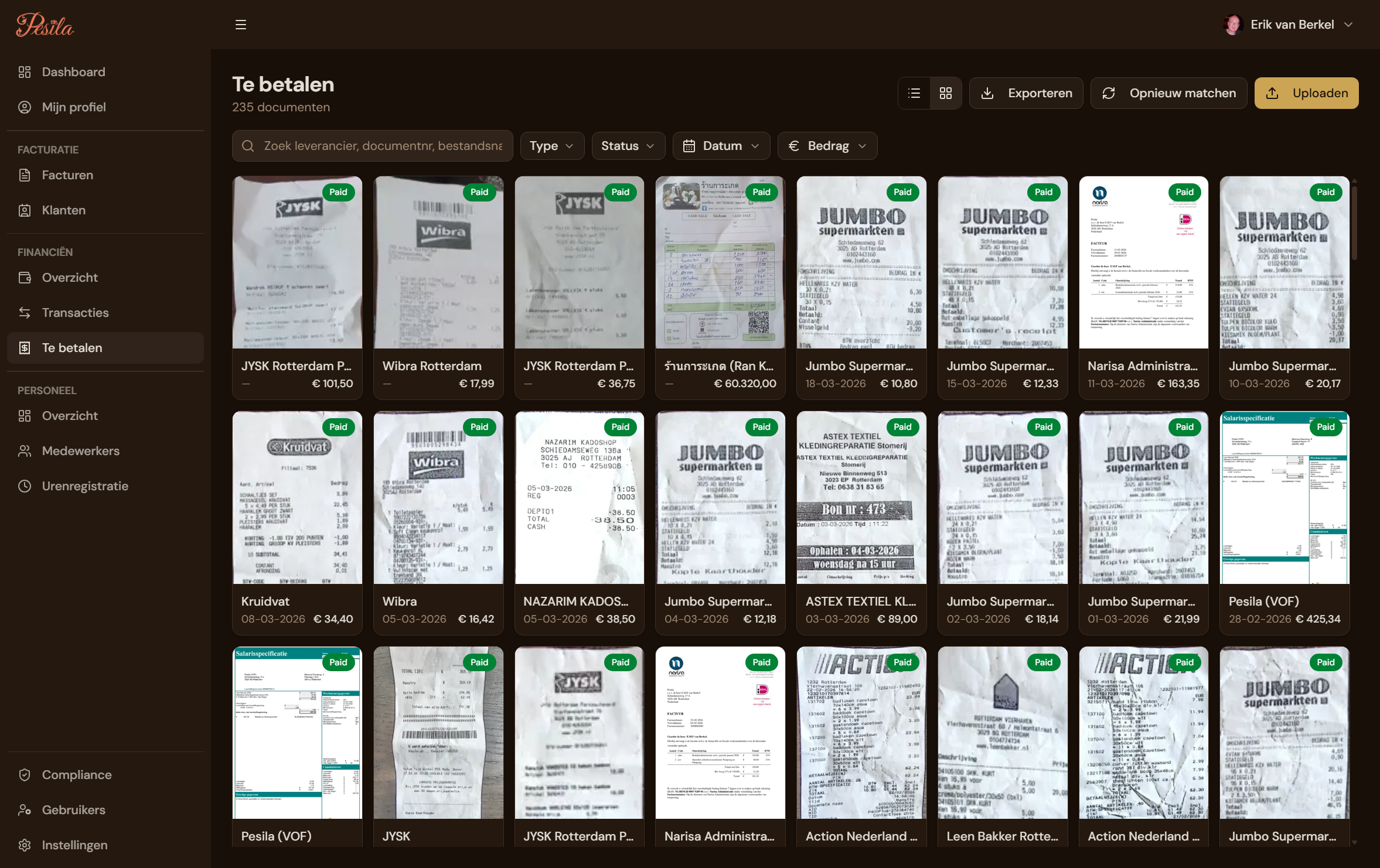The width and height of the screenshot is (1380, 868).
Task: Switch to the Te betalen section
Action: (73, 347)
